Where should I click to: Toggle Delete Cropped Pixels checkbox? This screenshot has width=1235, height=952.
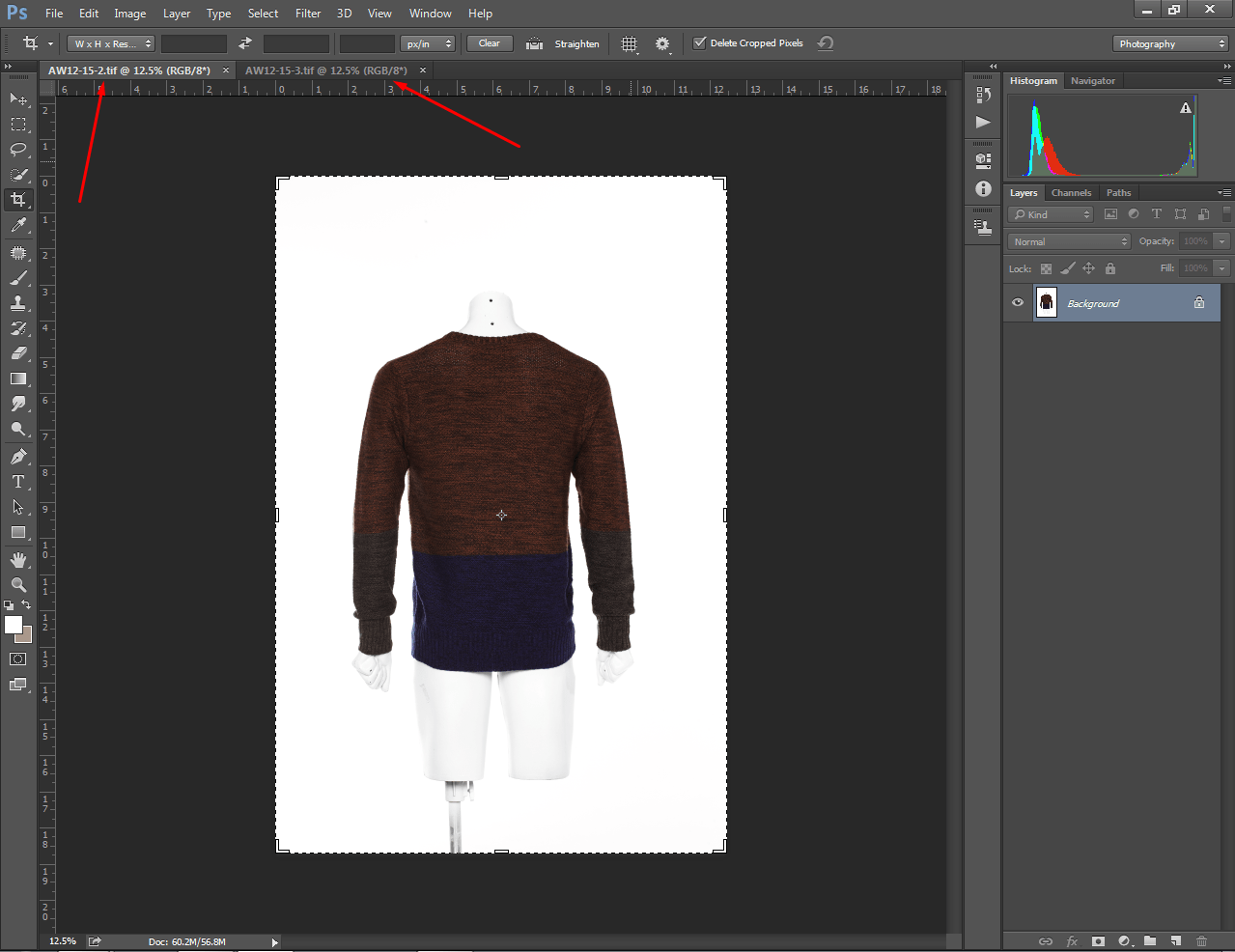tap(700, 42)
